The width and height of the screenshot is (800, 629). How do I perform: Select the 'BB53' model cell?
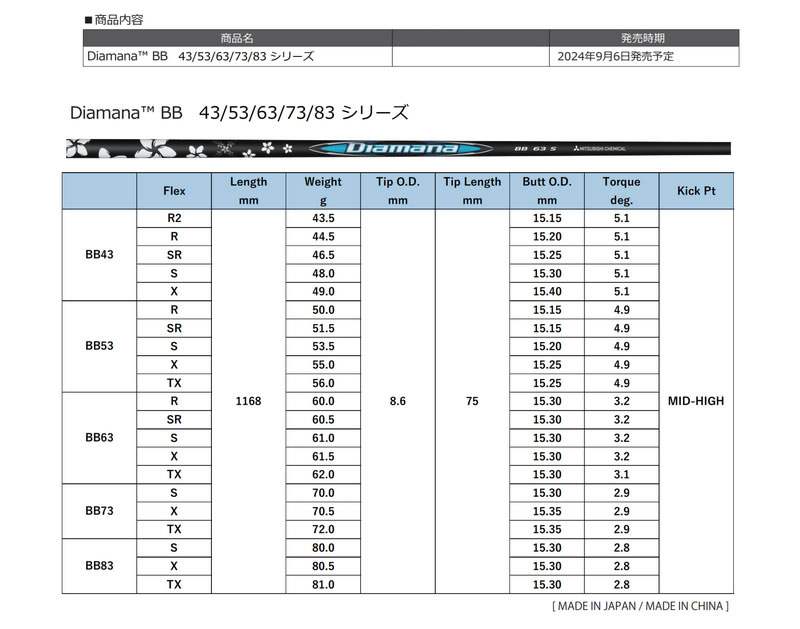click(x=99, y=346)
